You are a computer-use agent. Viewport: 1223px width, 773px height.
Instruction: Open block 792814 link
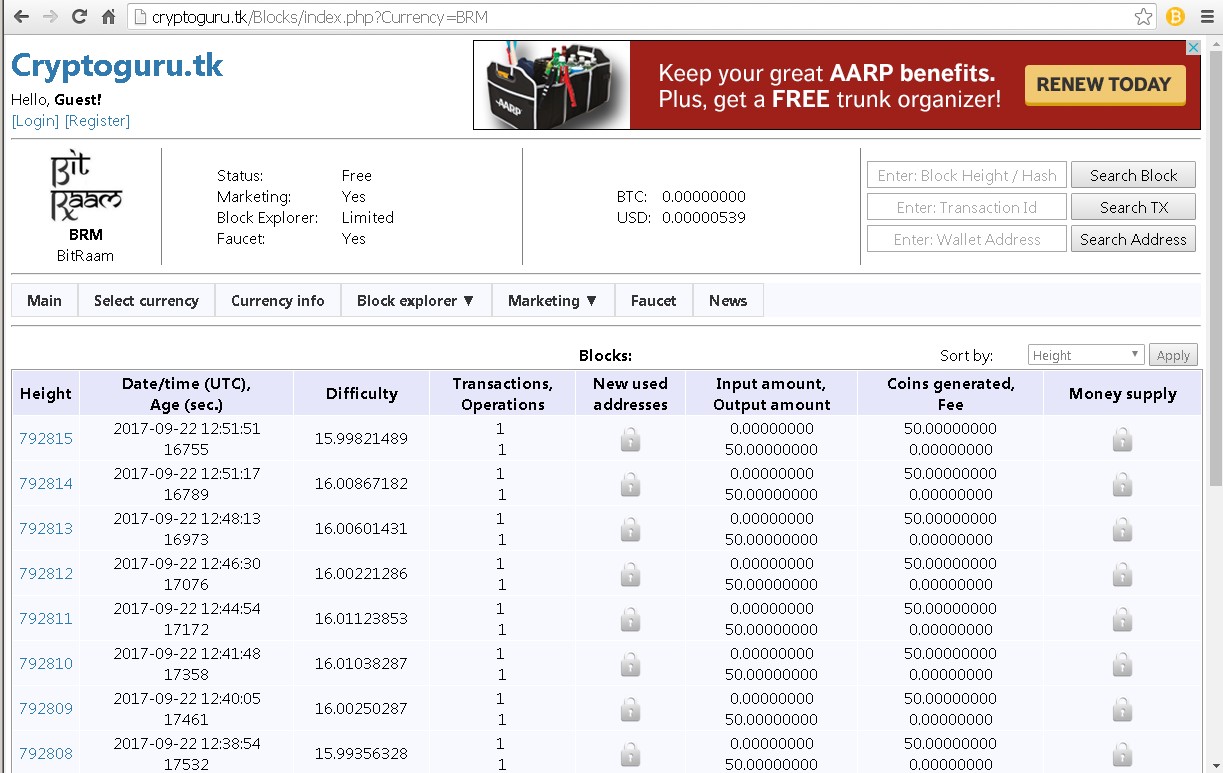point(46,483)
